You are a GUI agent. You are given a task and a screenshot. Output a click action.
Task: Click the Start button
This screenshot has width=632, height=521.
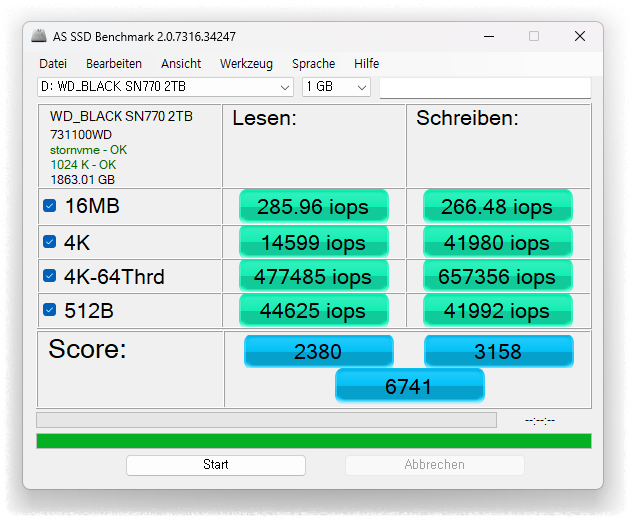point(216,465)
